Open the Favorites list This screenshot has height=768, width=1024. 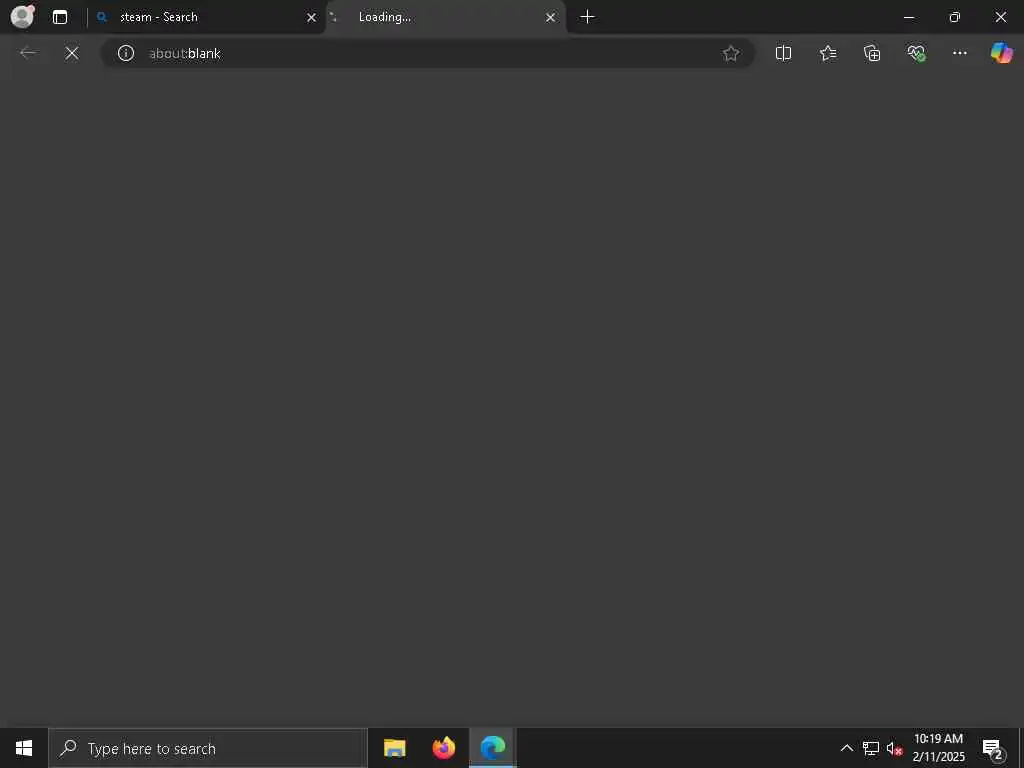[827, 53]
